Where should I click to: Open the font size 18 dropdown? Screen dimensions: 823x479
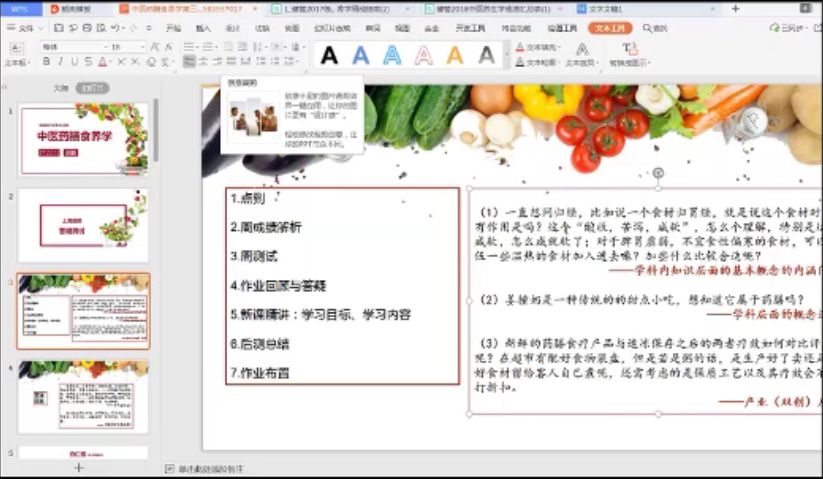pyautogui.click(x=142, y=47)
